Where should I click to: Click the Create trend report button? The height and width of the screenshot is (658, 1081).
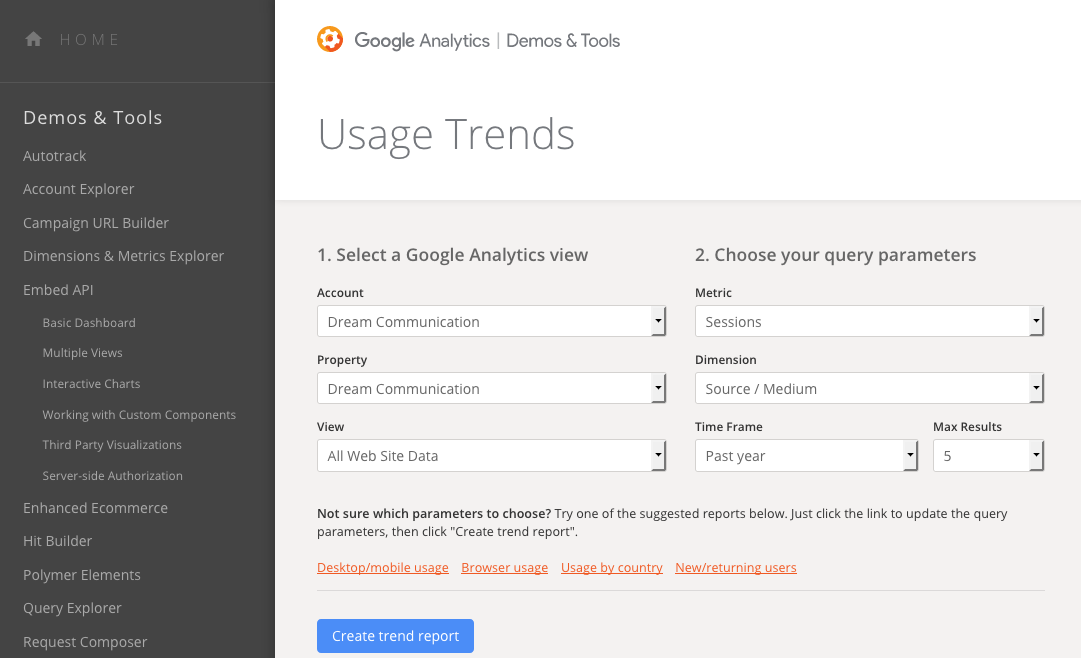click(x=395, y=636)
